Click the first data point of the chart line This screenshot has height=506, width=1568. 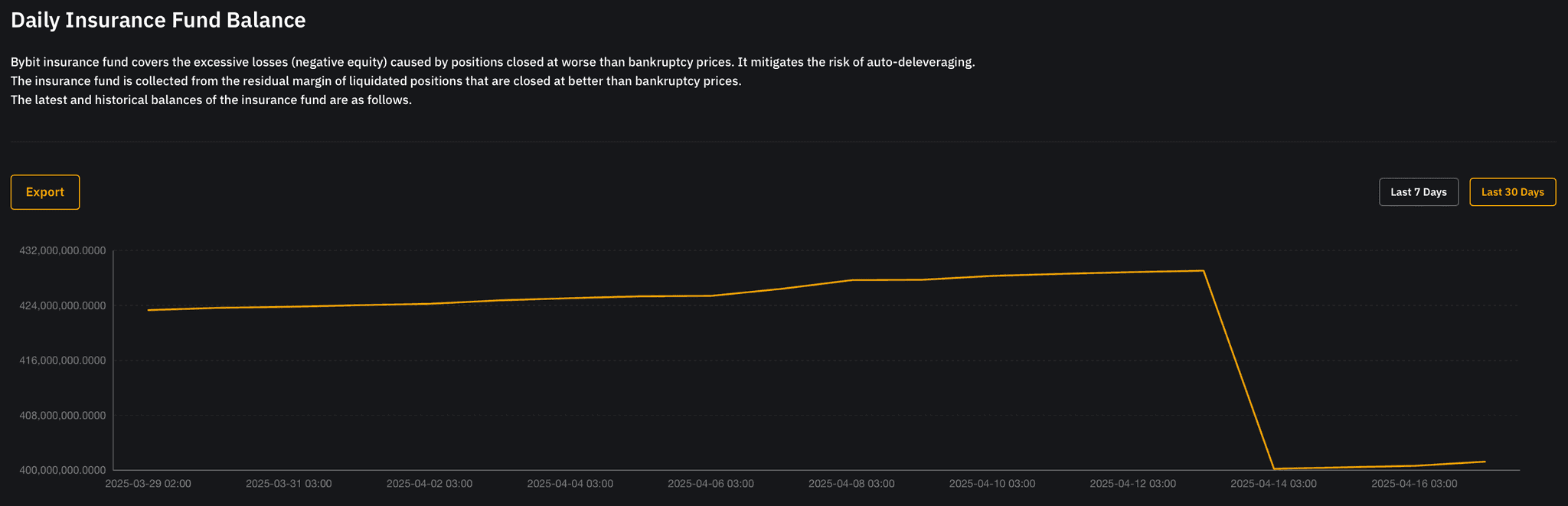(148, 310)
